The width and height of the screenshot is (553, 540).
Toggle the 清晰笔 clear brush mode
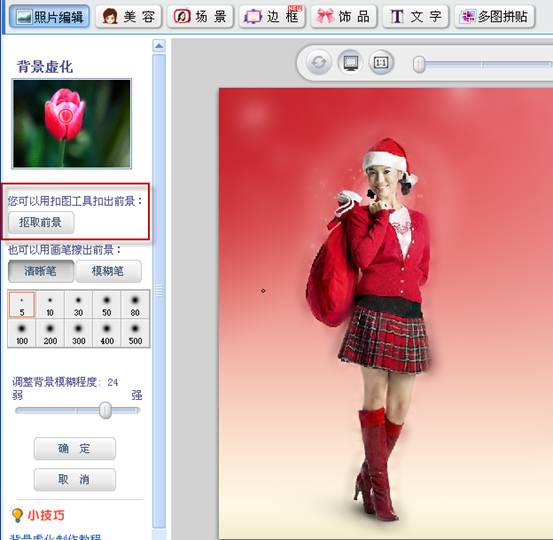(x=41, y=271)
